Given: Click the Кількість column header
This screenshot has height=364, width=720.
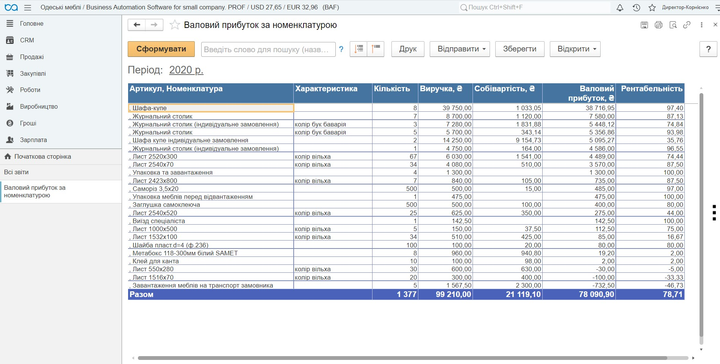Looking at the screenshot, I should (395, 93).
